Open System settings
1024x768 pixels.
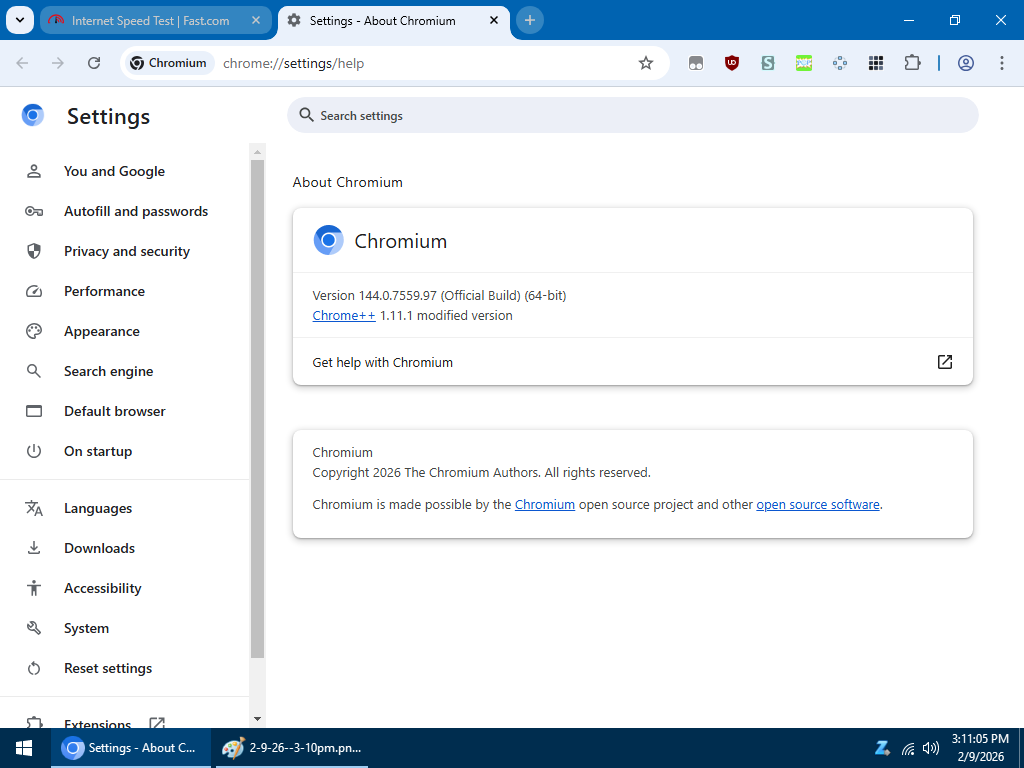(x=86, y=628)
